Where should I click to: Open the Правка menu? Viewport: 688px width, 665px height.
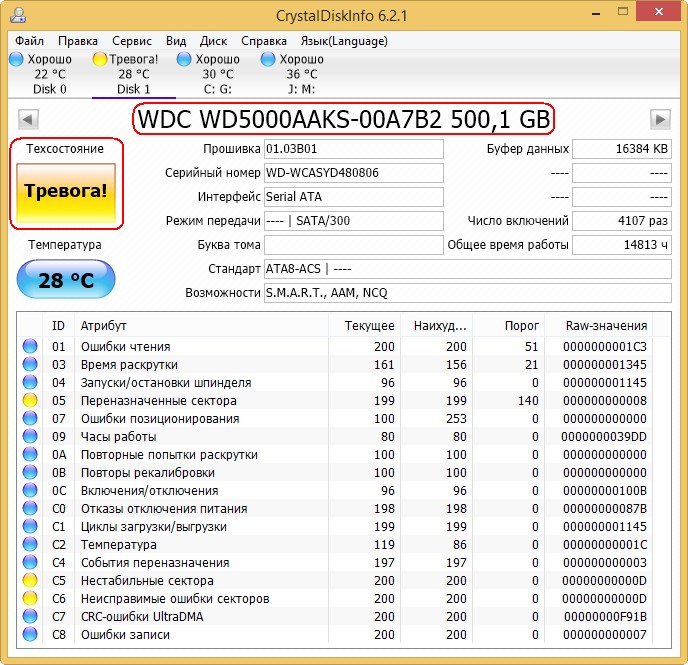point(78,41)
